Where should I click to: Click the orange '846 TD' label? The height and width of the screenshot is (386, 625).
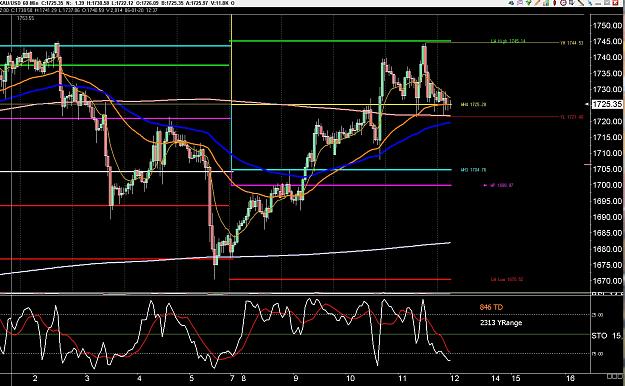[x=491, y=307]
